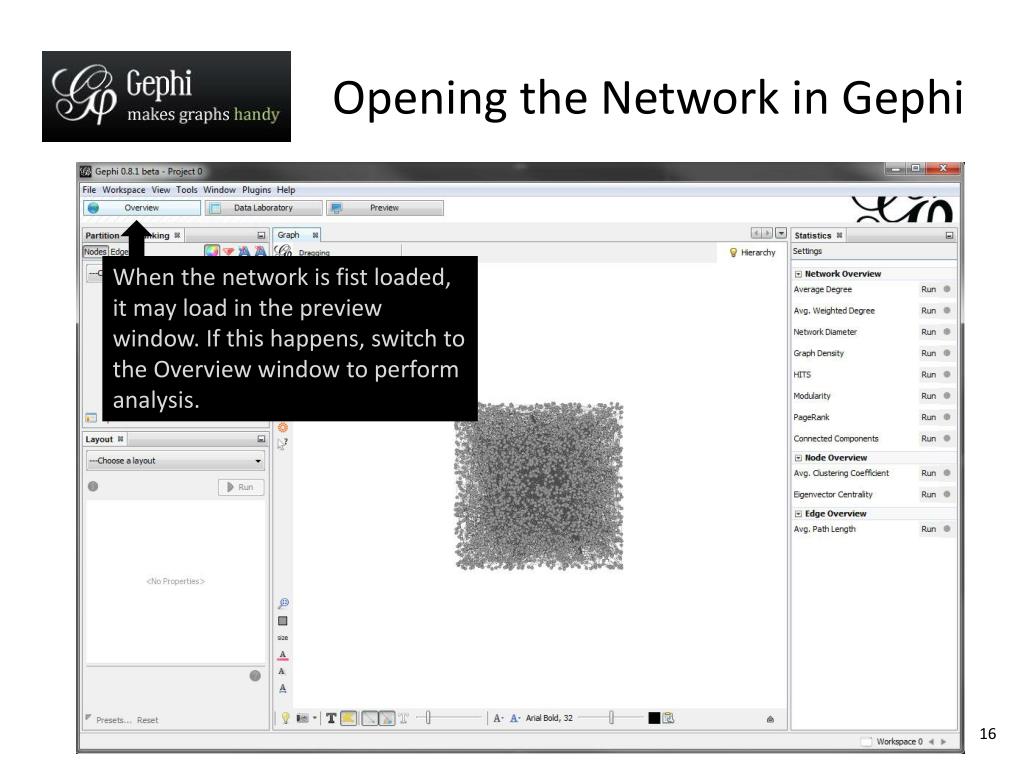This screenshot has height=768, width=1024.
Task: Toggle the second edge color mode button
Action: tap(387, 718)
